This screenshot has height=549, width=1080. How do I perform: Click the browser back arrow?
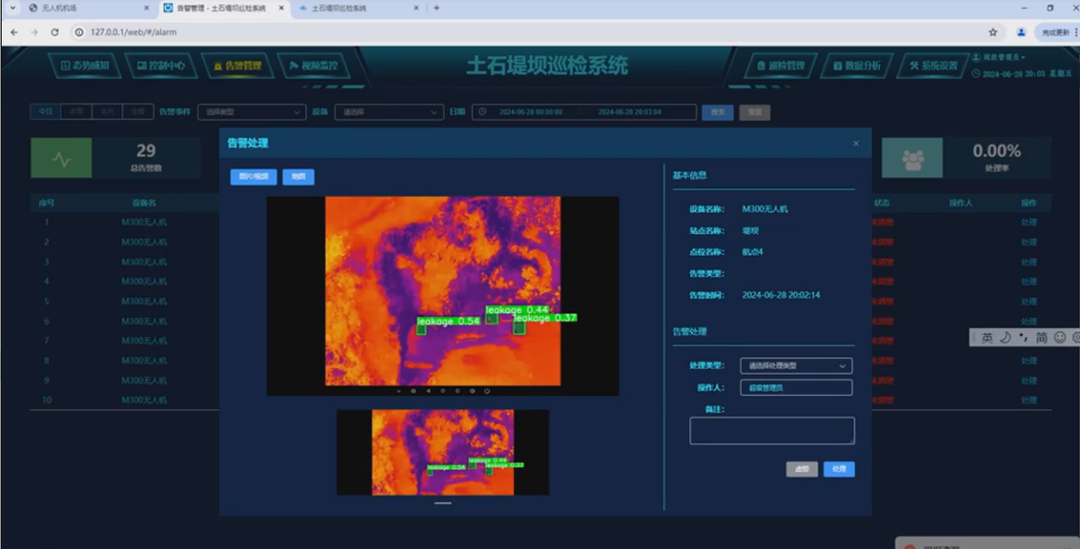14,32
